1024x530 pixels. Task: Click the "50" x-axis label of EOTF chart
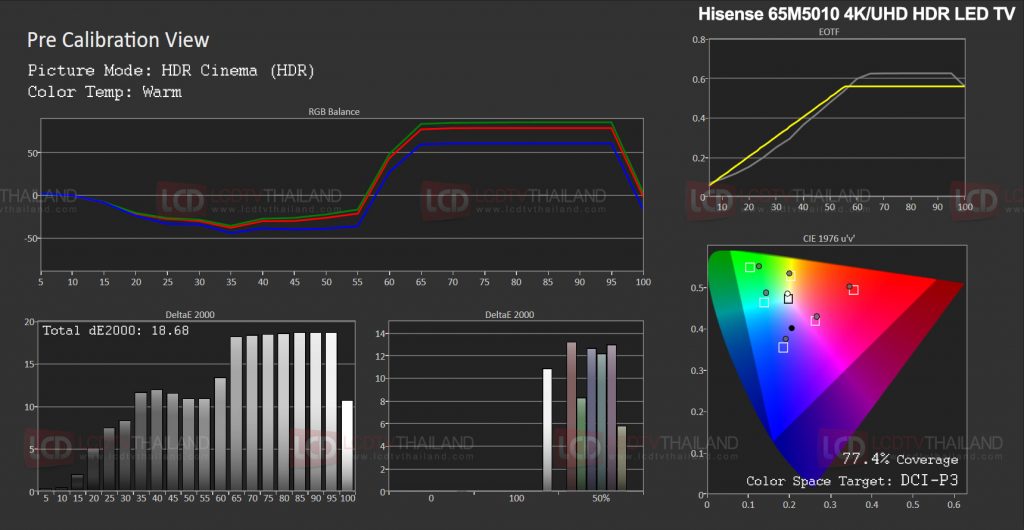tap(830, 206)
